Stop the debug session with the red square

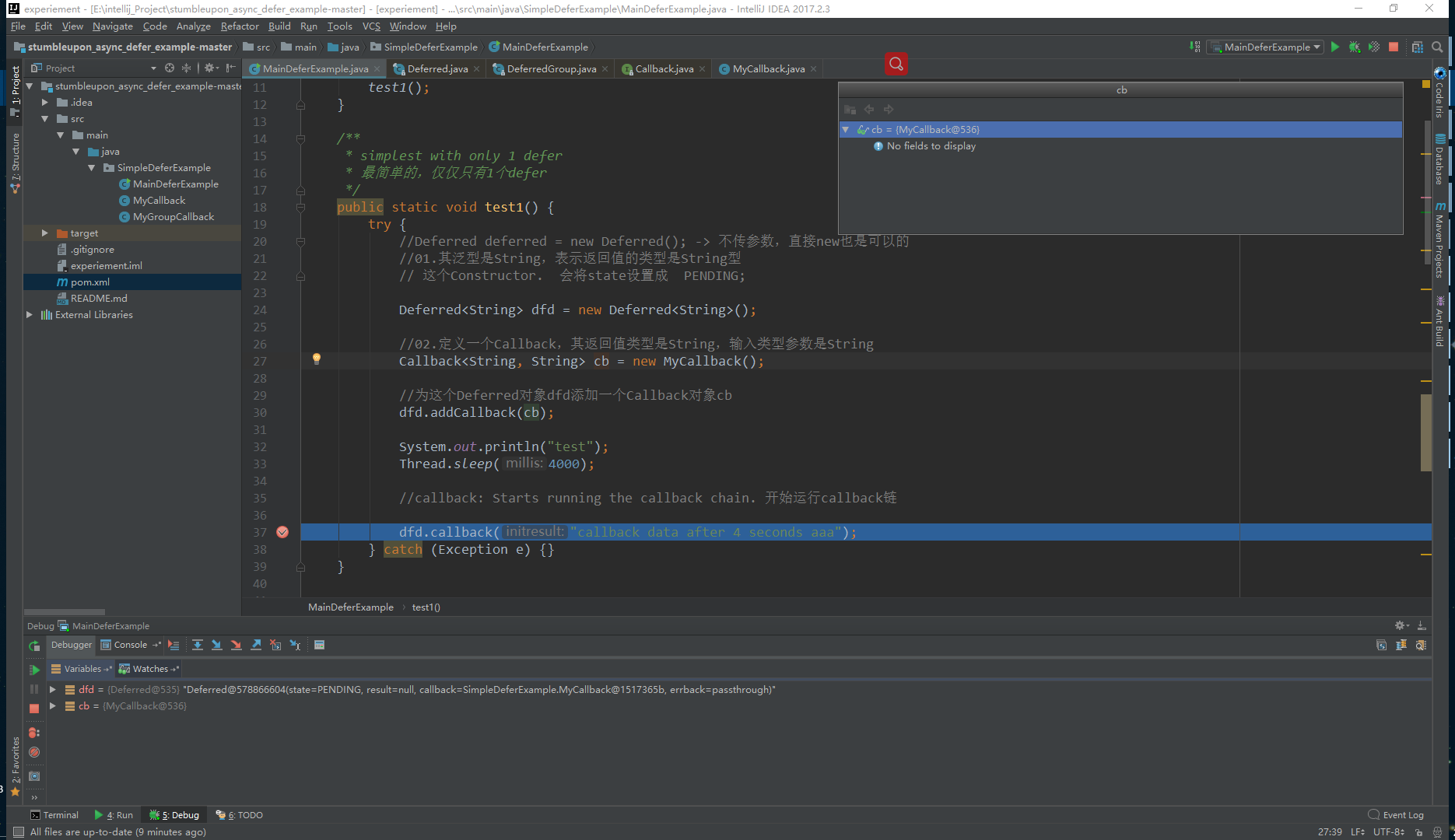(x=34, y=709)
